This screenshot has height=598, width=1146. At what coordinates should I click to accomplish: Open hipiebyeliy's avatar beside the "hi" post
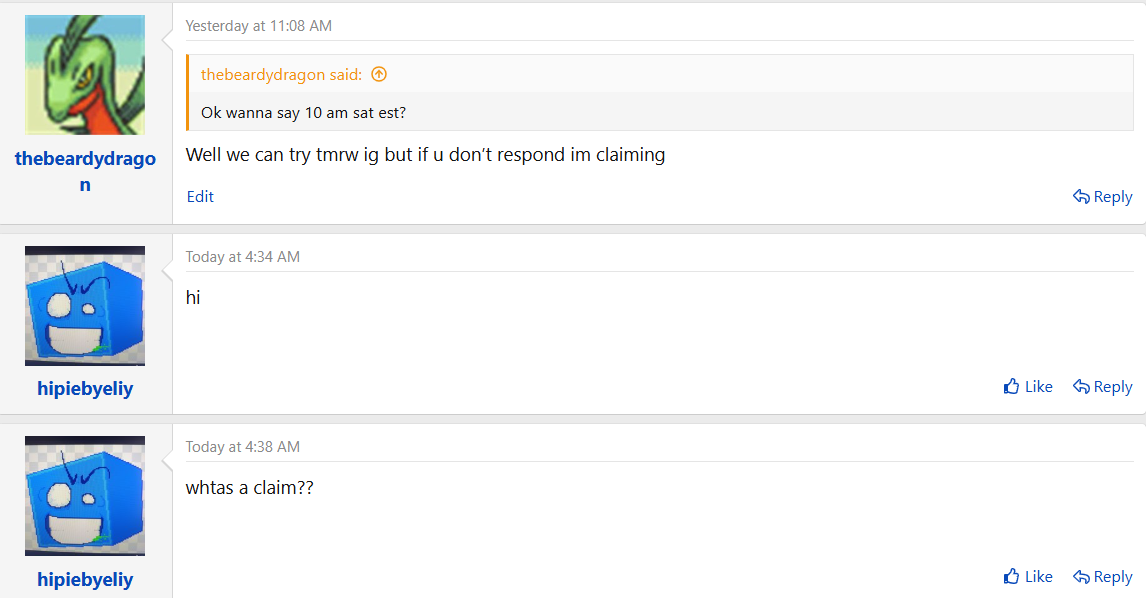tap(85, 306)
